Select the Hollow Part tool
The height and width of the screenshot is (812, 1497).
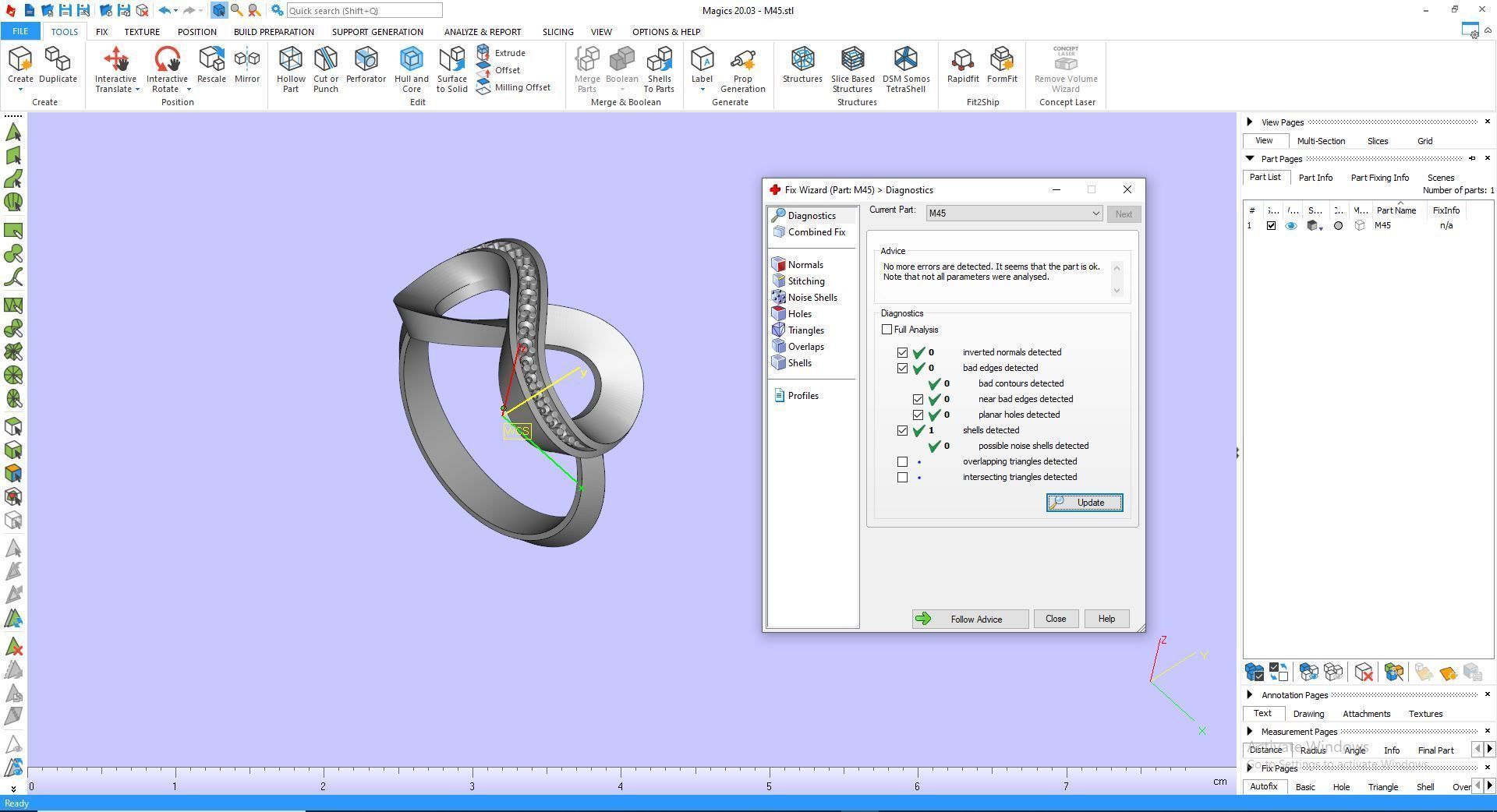(x=291, y=69)
